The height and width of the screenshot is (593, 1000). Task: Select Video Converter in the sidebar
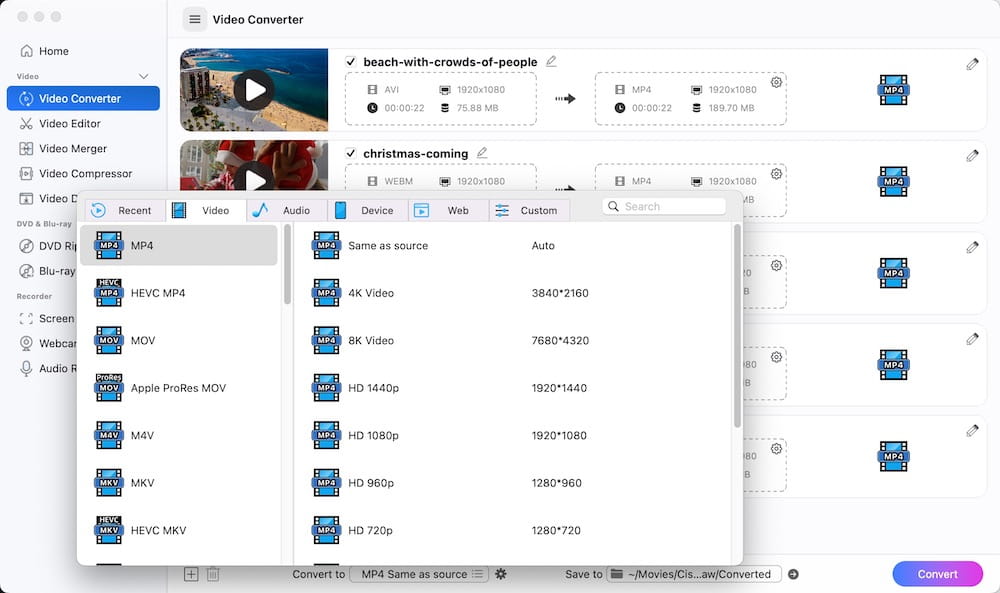(x=83, y=98)
